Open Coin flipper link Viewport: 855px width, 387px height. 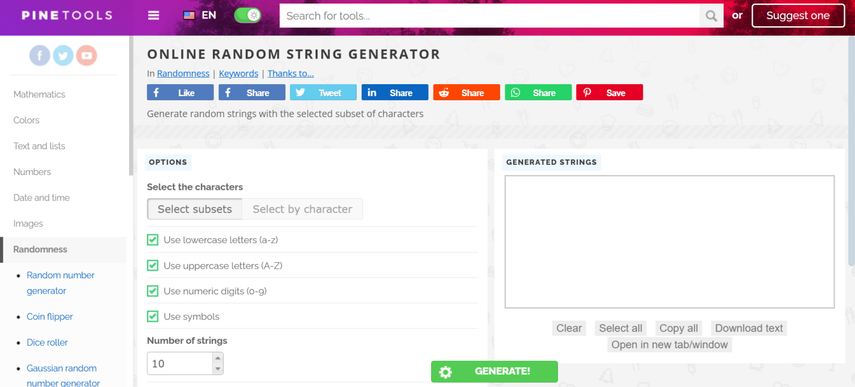coord(50,317)
